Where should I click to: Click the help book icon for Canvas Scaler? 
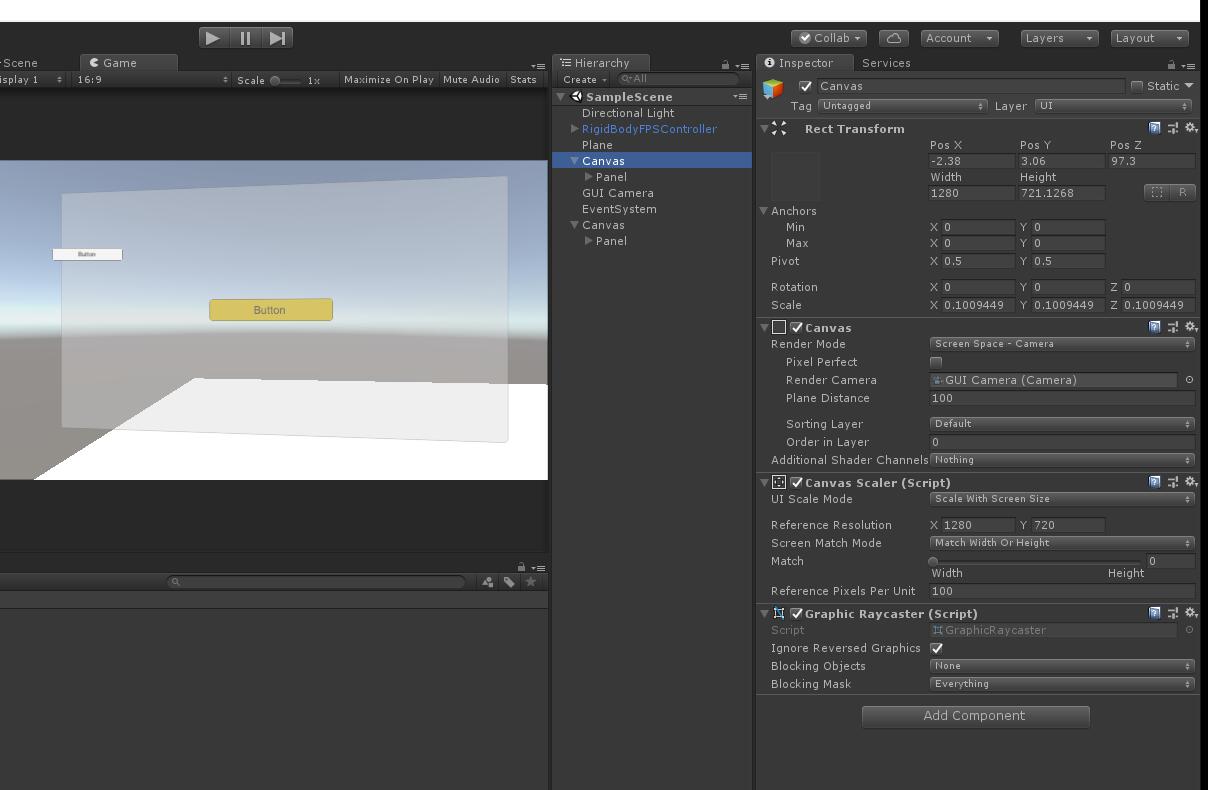coord(1155,482)
